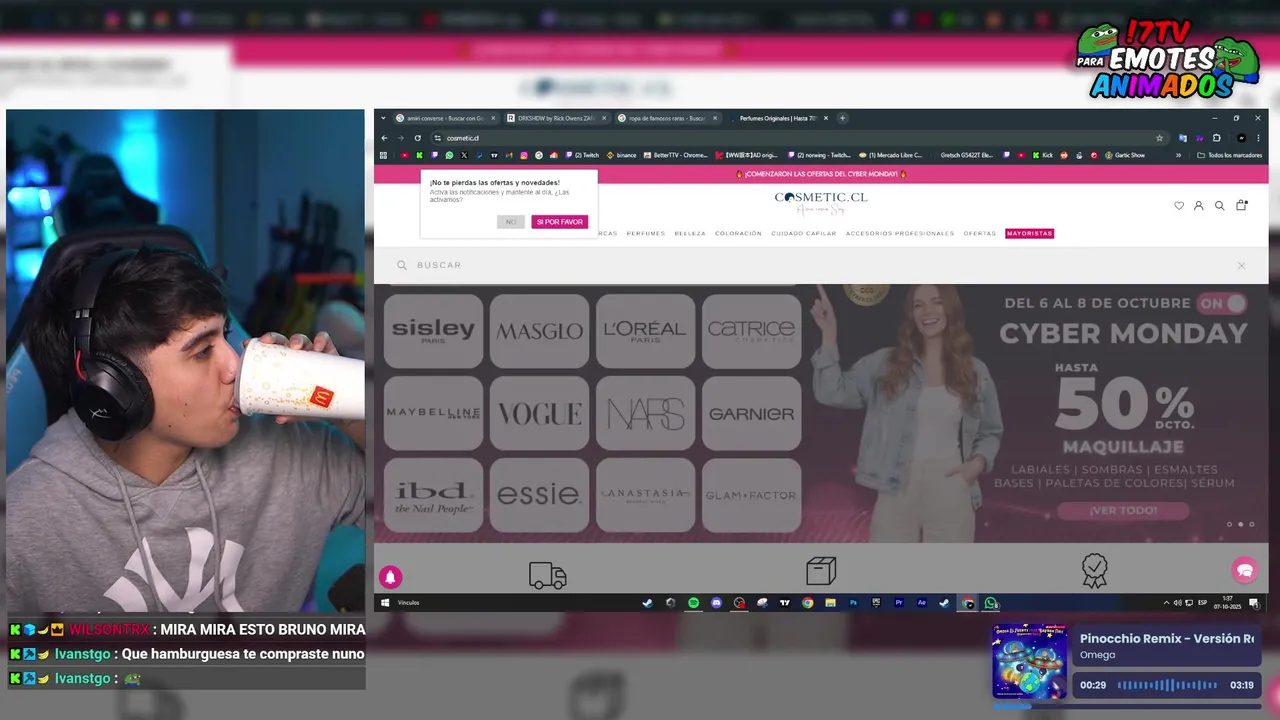Open the Chrome extensions puzzle icon
This screenshot has height=720, width=1280.
1217,138
